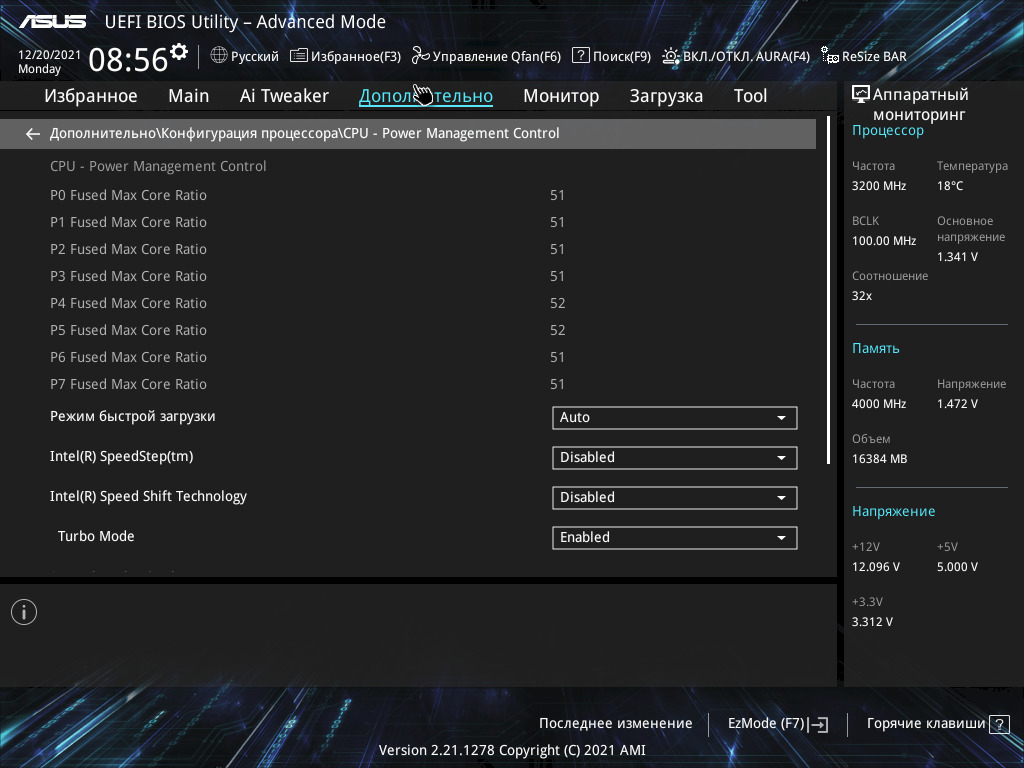The image size is (1024, 768).
Task: Click the Intel(R) SpeedStep(tm) label
Action: coord(121,456)
